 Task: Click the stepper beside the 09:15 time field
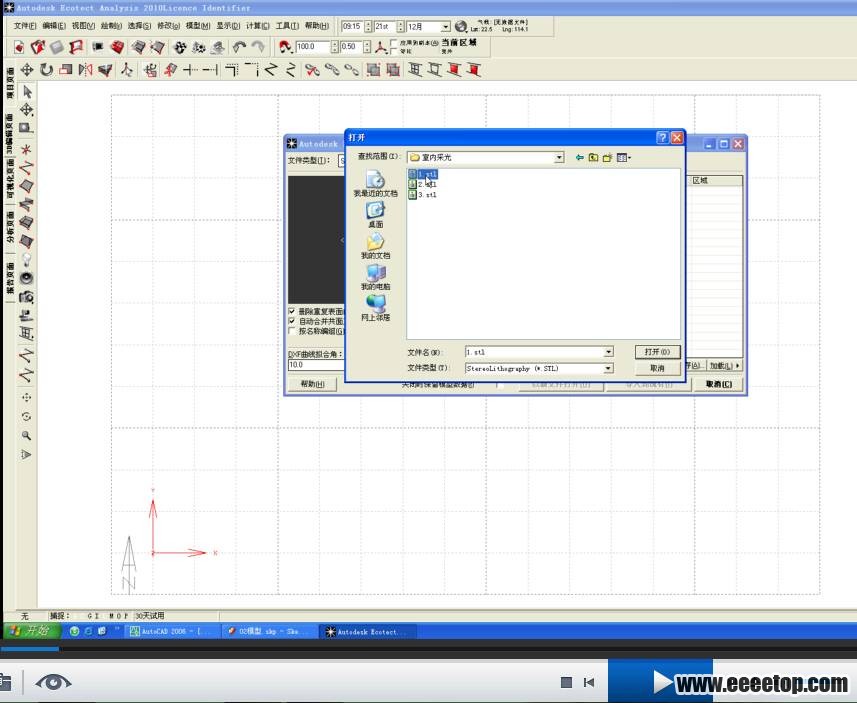pyautogui.click(x=368, y=27)
